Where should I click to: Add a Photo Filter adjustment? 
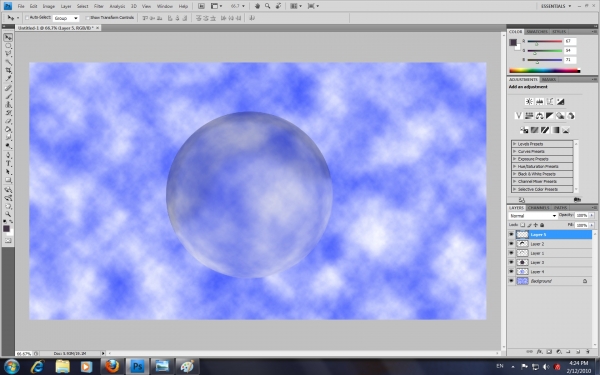[560, 116]
